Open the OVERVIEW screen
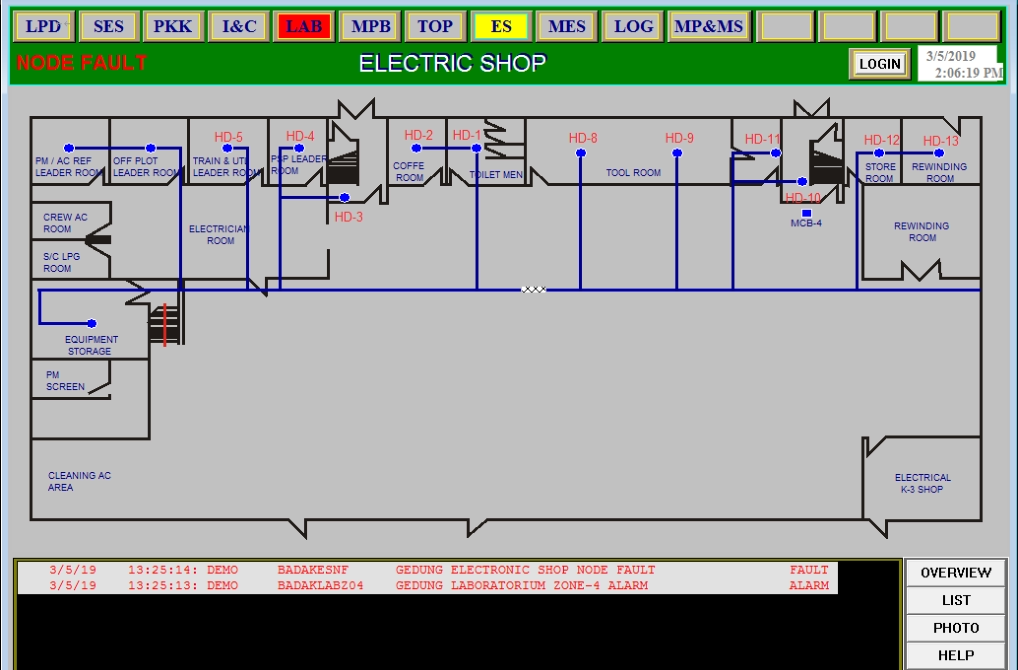 (x=955, y=573)
